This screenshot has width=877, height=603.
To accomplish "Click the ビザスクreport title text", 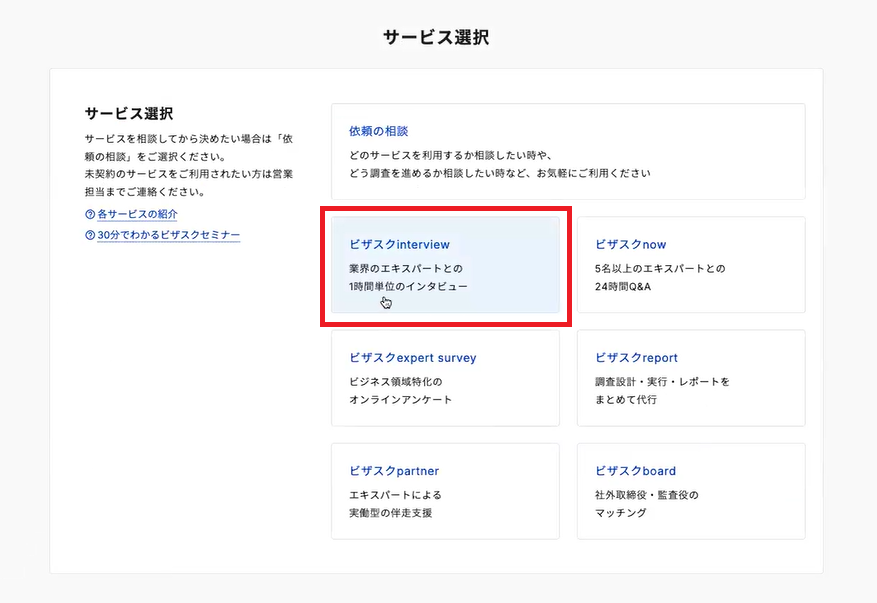I will pyautogui.click(x=636, y=357).
